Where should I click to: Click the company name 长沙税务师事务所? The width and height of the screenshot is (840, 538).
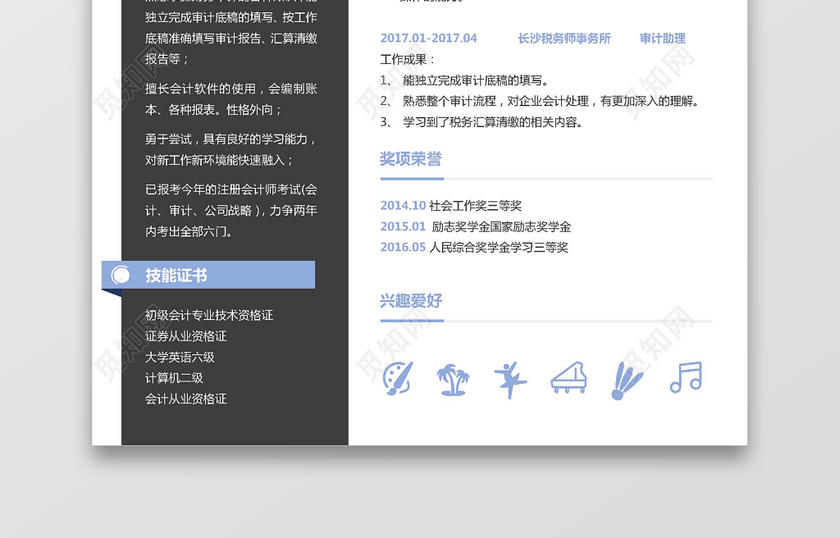[564, 39]
